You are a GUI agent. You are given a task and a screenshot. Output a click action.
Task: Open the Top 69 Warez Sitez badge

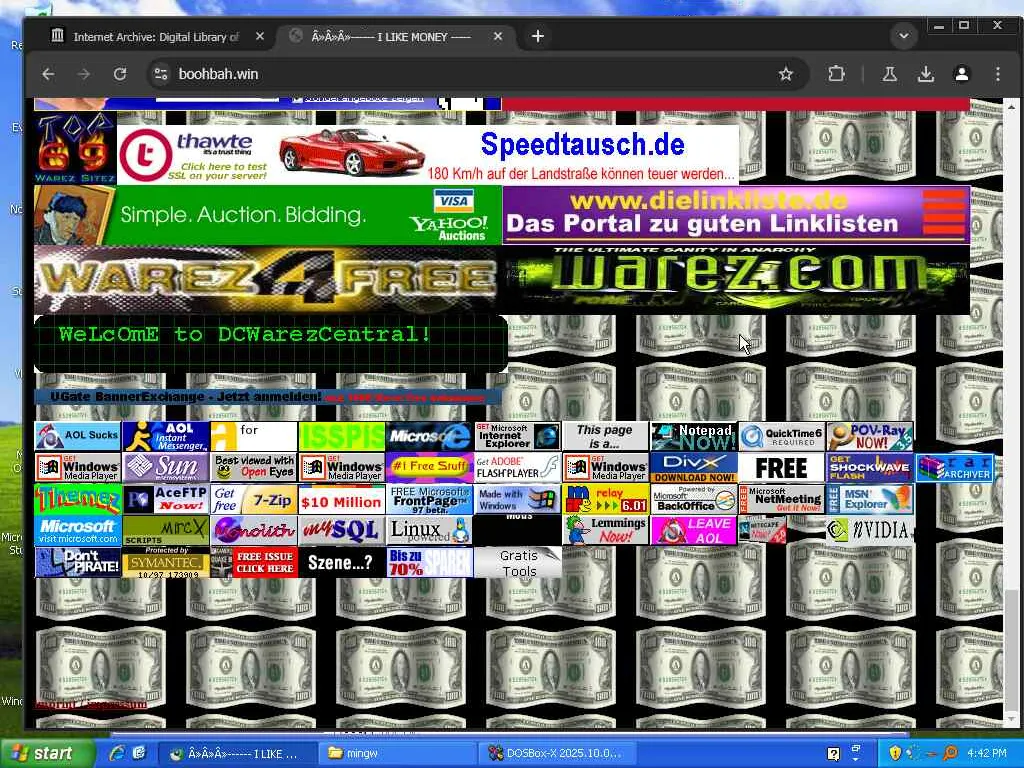click(75, 148)
